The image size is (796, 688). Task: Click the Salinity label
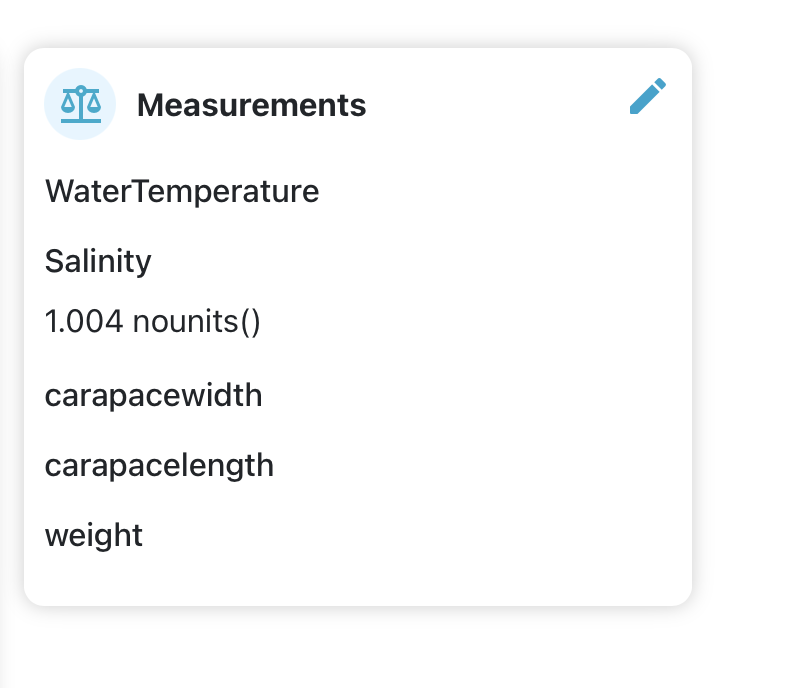(98, 262)
